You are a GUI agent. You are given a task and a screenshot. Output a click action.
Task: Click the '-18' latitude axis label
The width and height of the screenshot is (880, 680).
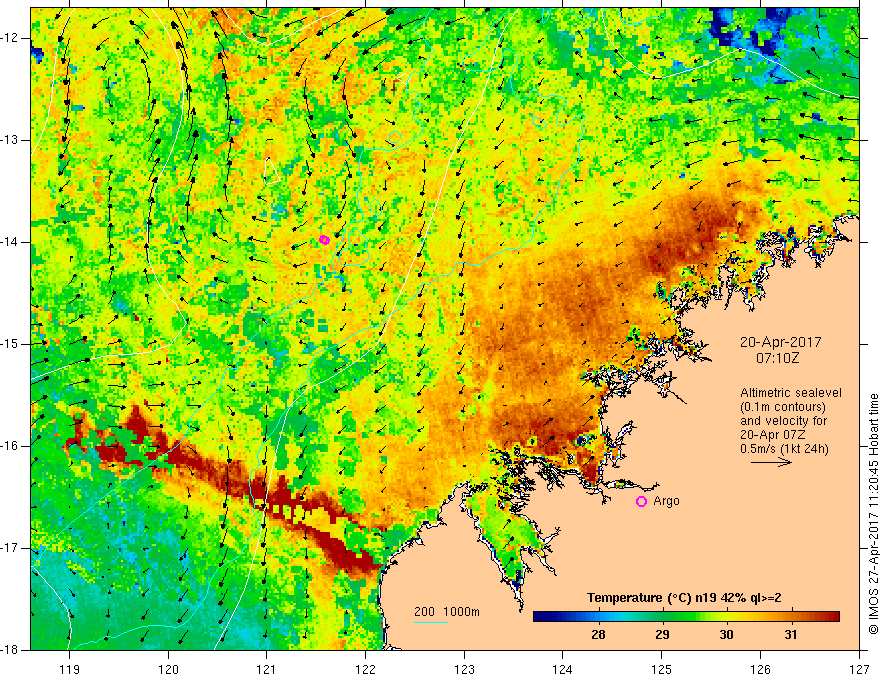[9, 650]
